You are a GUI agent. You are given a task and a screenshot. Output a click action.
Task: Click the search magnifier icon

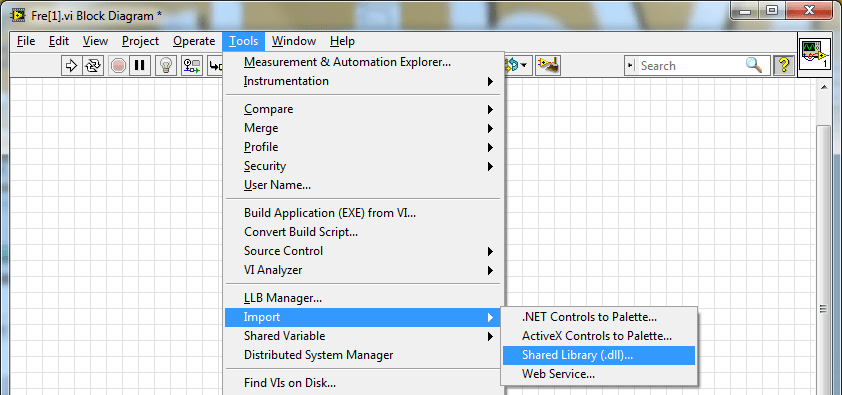point(753,65)
